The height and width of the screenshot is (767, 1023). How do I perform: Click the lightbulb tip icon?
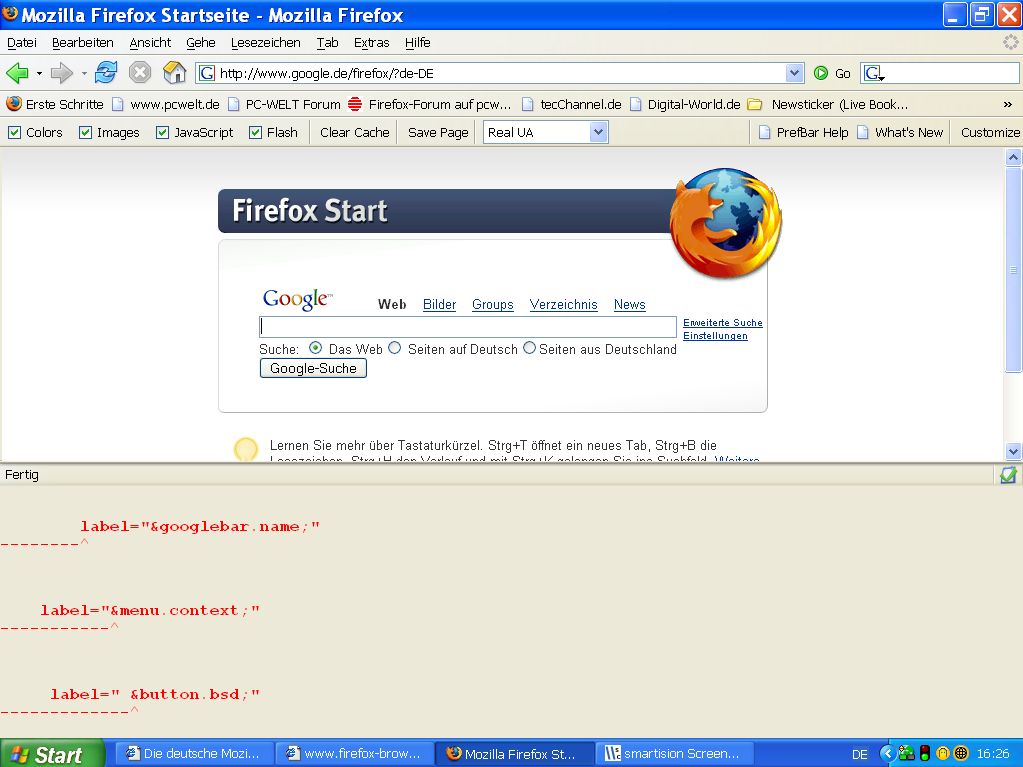coord(246,449)
